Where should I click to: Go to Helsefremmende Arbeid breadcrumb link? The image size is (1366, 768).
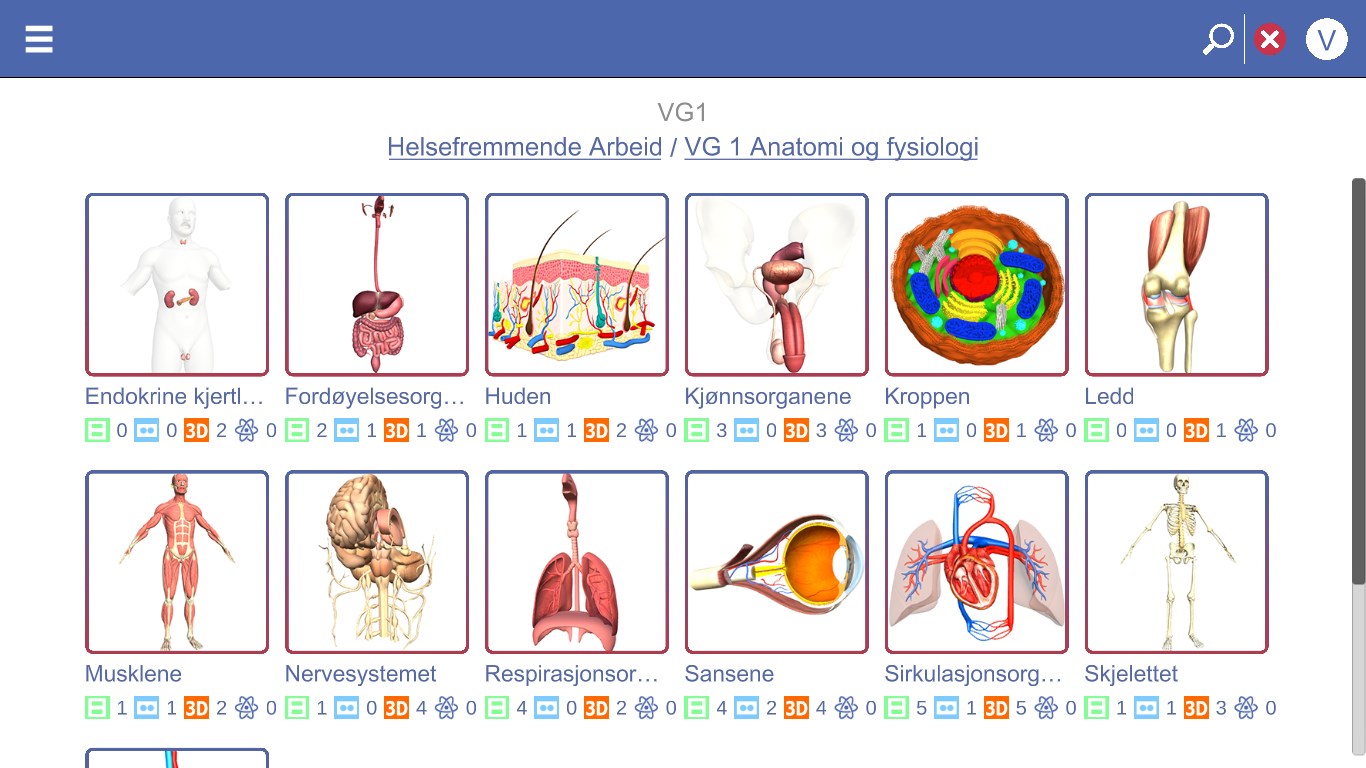(x=525, y=147)
